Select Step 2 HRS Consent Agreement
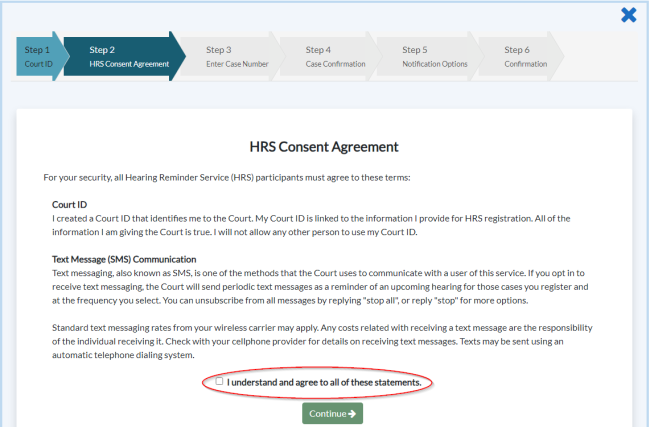The image size is (650, 427). pyautogui.click(x=124, y=56)
